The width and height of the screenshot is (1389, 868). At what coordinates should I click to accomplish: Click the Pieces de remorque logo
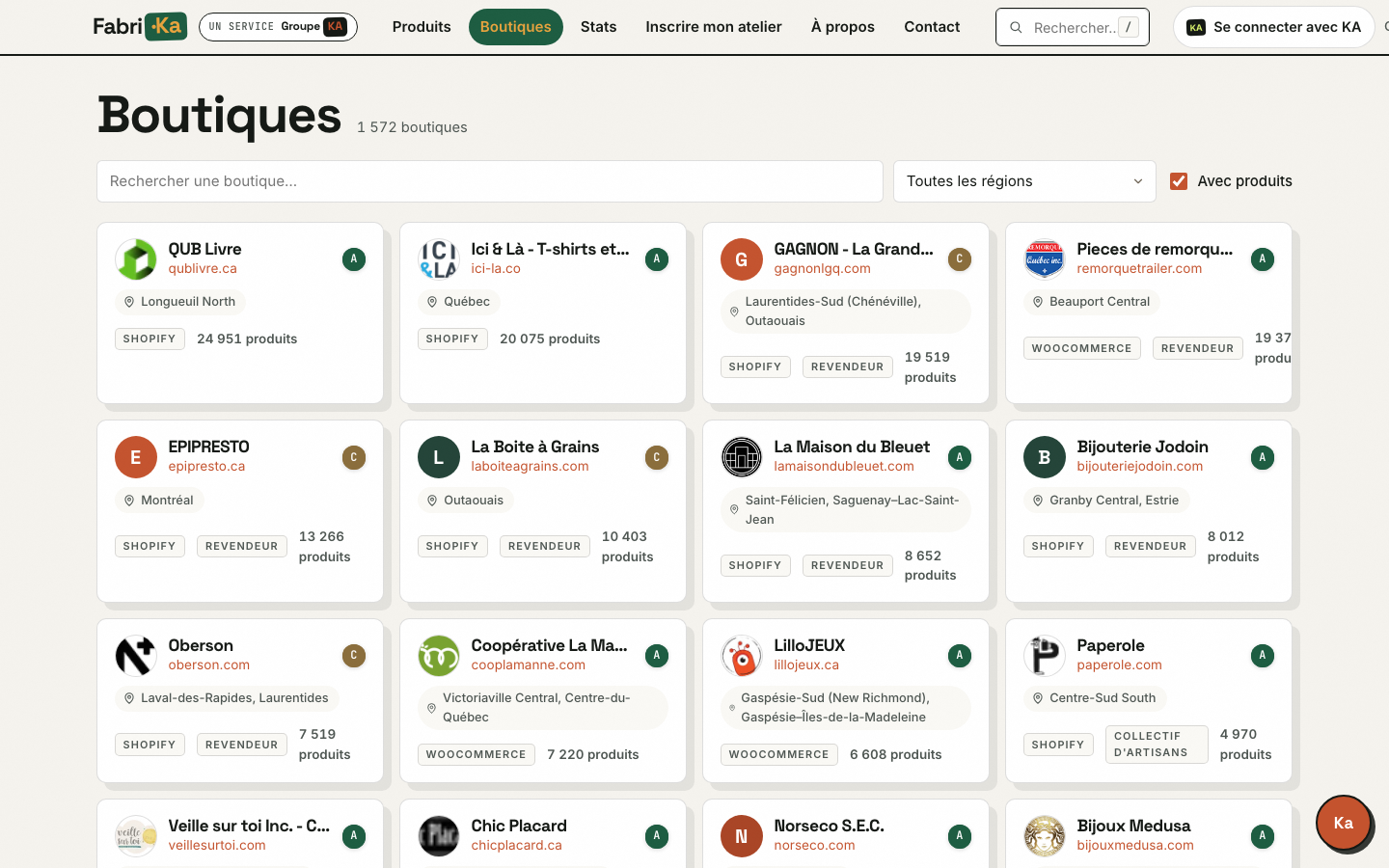(x=1045, y=259)
